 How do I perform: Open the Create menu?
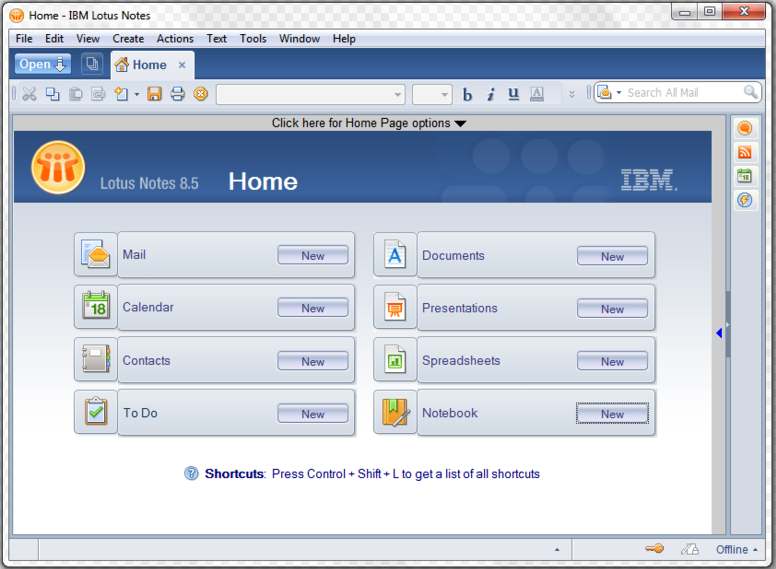coord(128,39)
